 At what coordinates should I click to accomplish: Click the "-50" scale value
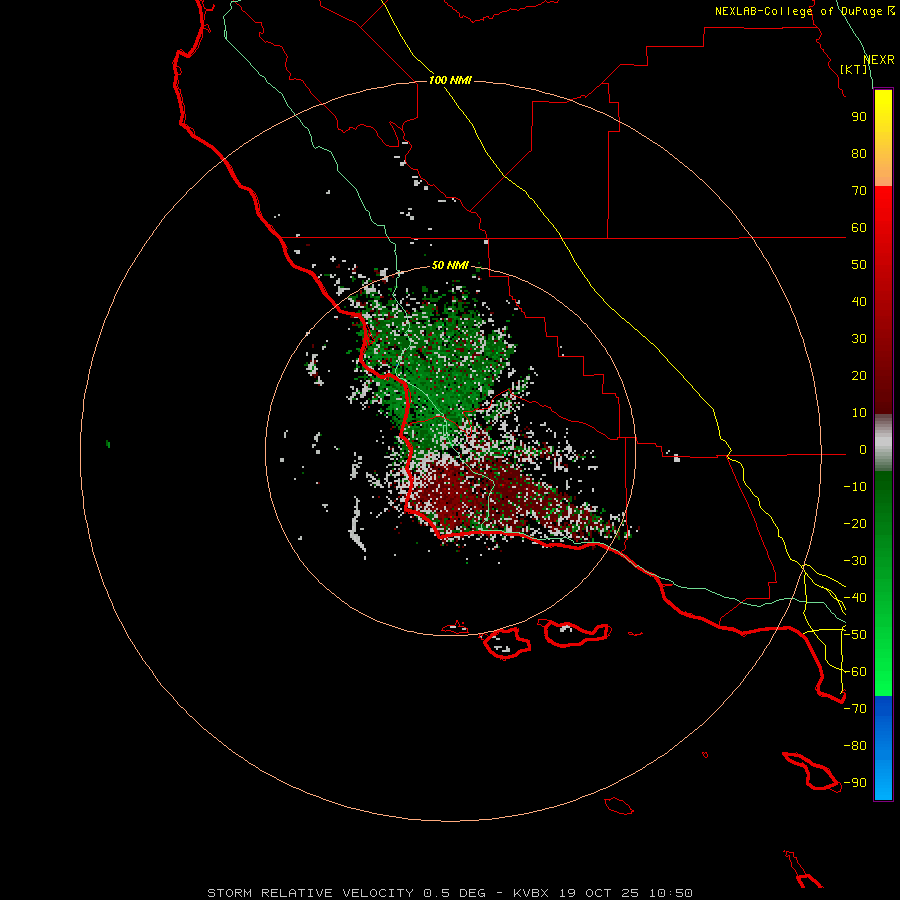pos(855,635)
